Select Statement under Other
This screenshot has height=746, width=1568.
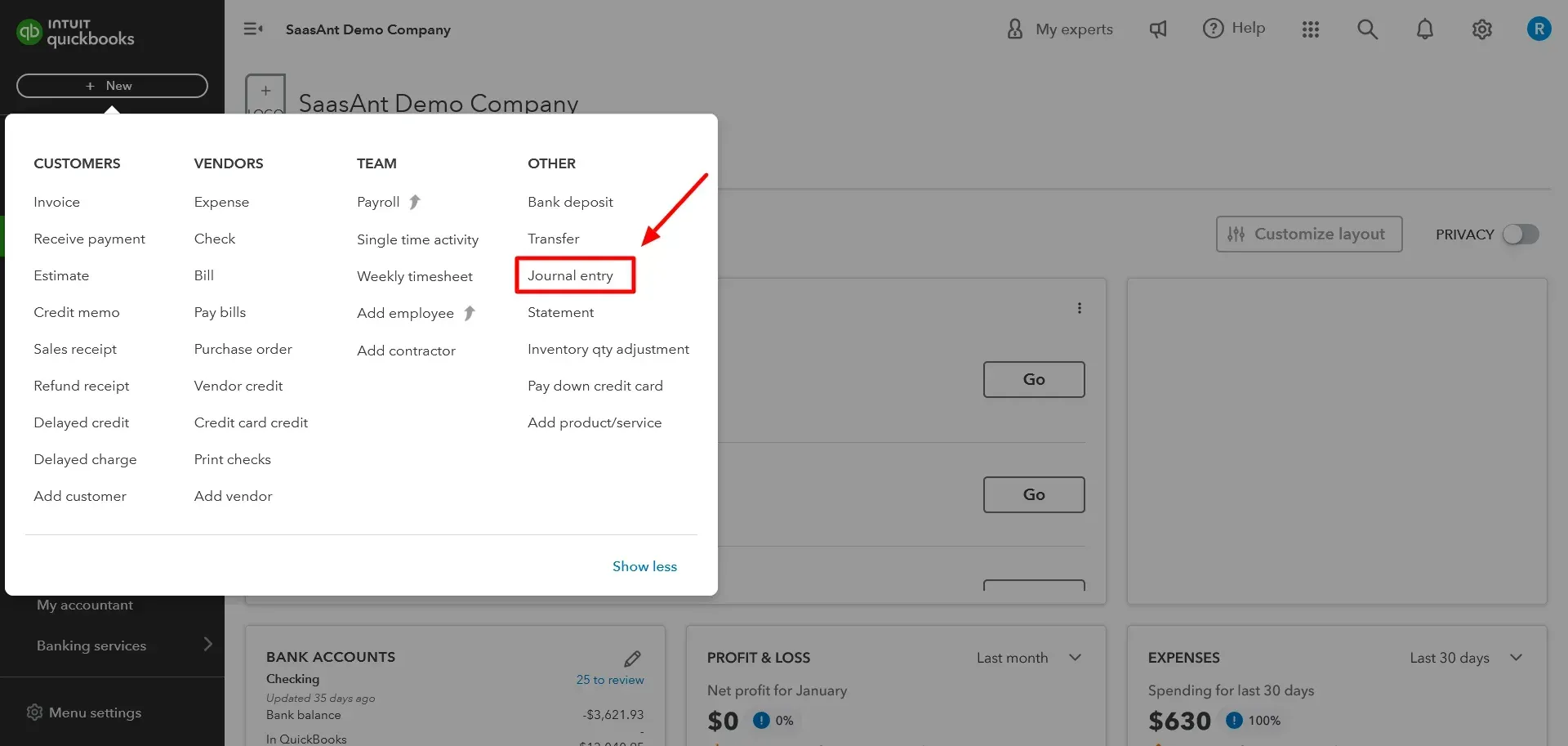tap(560, 312)
